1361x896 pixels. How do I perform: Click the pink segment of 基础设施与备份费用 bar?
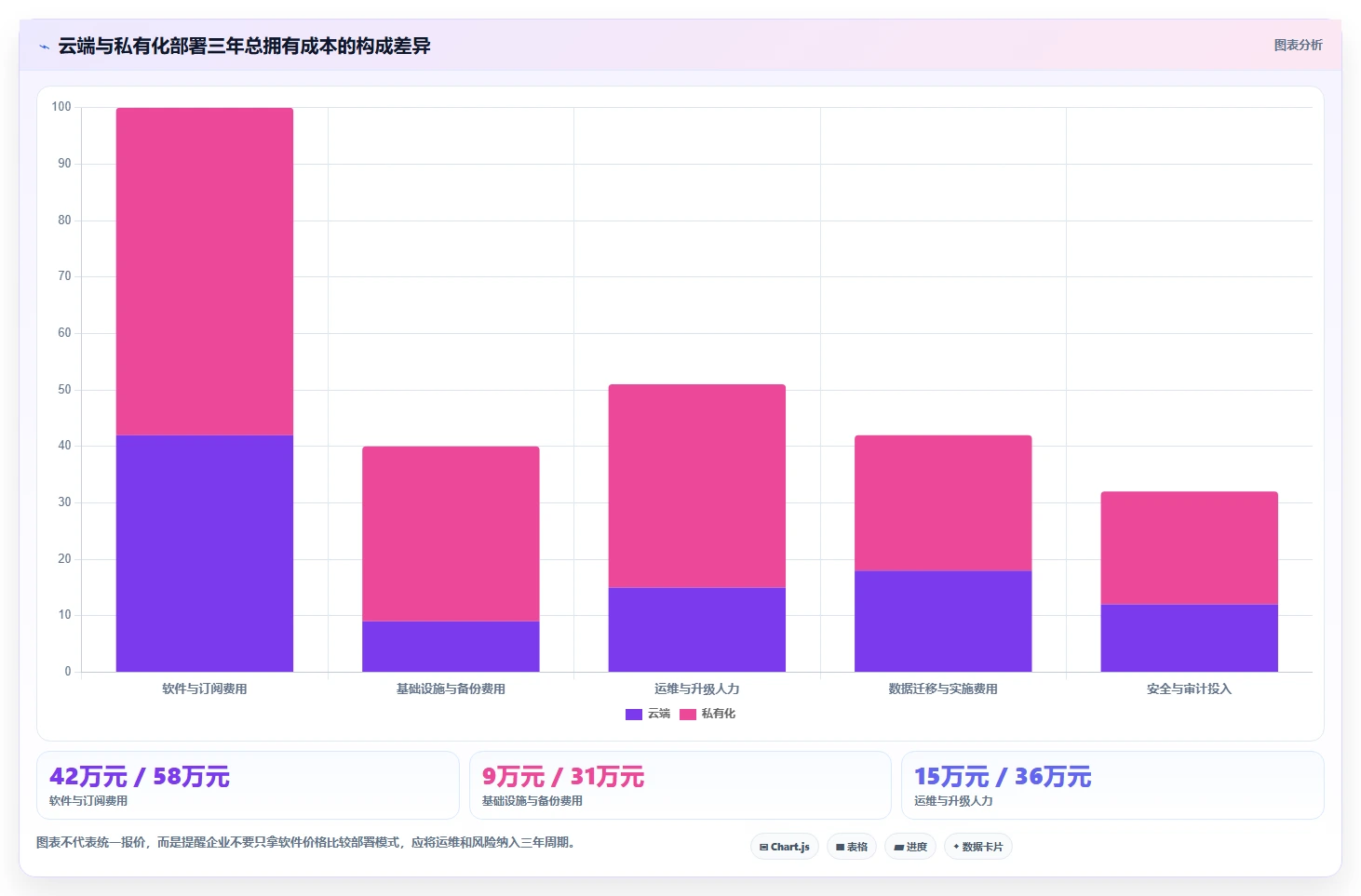(x=451, y=534)
